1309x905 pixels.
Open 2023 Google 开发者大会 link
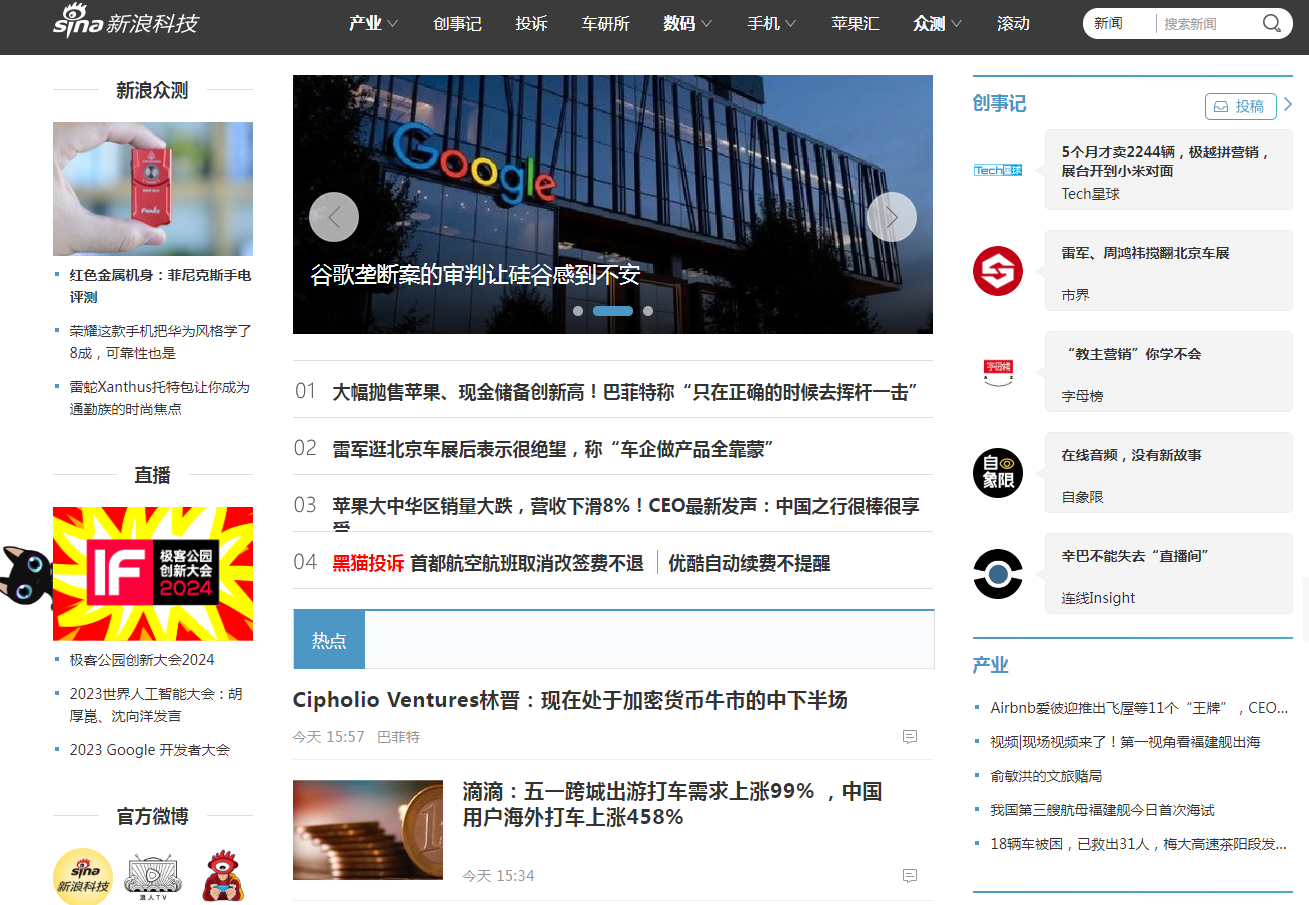click(x=150, y=750)
